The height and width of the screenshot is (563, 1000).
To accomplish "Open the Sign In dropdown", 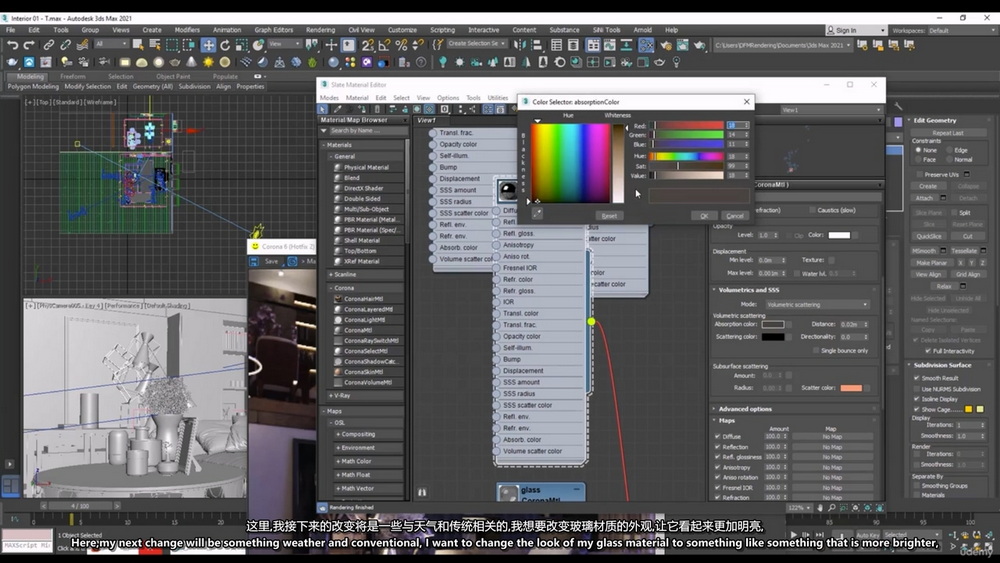I will pos(856,30).
